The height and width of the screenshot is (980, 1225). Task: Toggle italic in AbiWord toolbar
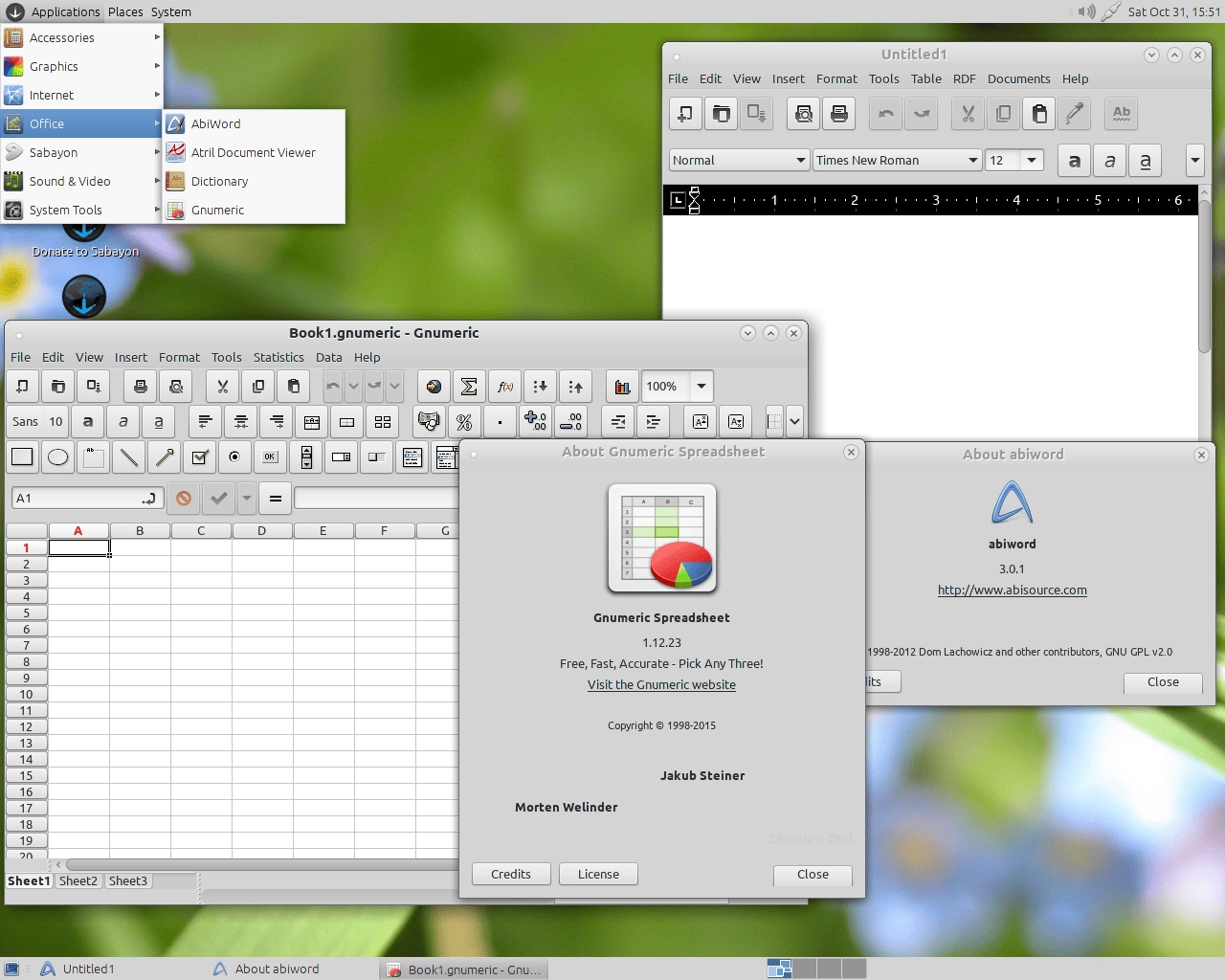pyautogui.click(x=1110, y=161)
